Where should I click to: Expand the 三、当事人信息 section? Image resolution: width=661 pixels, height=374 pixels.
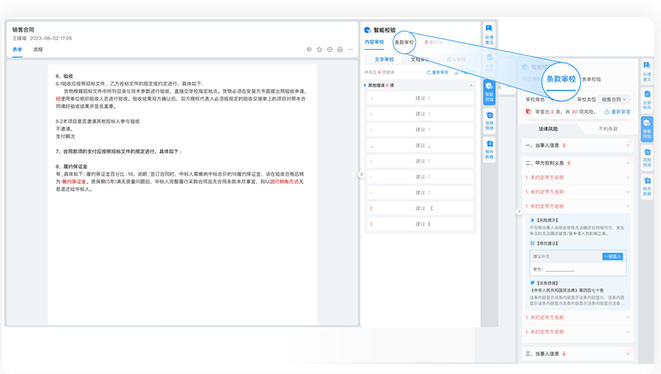point(577,354)
